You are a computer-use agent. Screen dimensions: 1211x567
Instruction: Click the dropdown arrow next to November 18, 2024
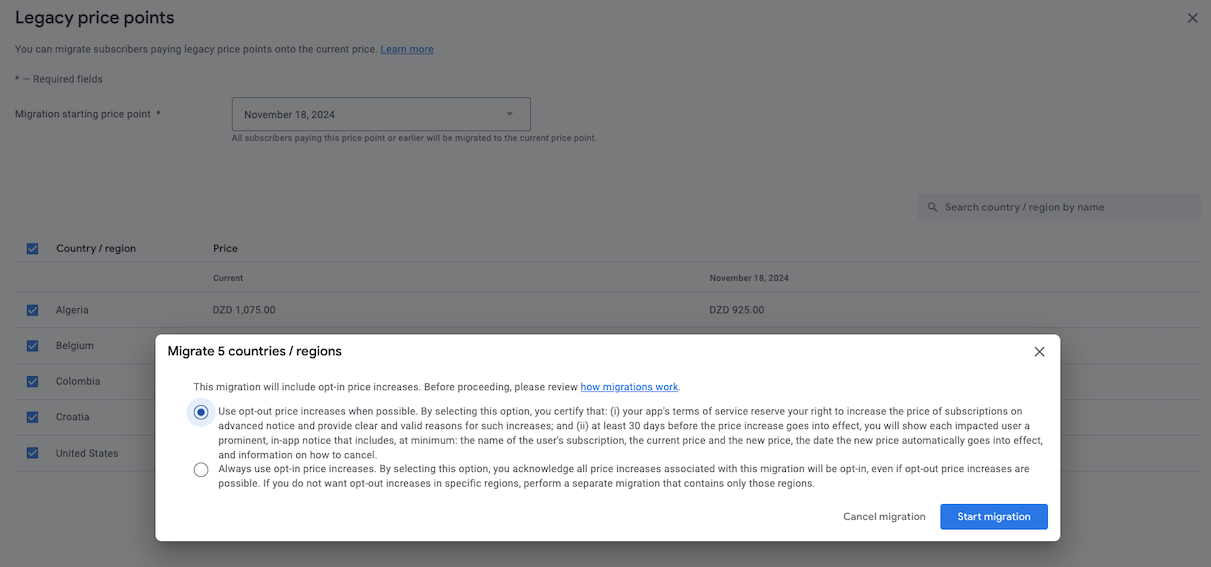[509, 114]
